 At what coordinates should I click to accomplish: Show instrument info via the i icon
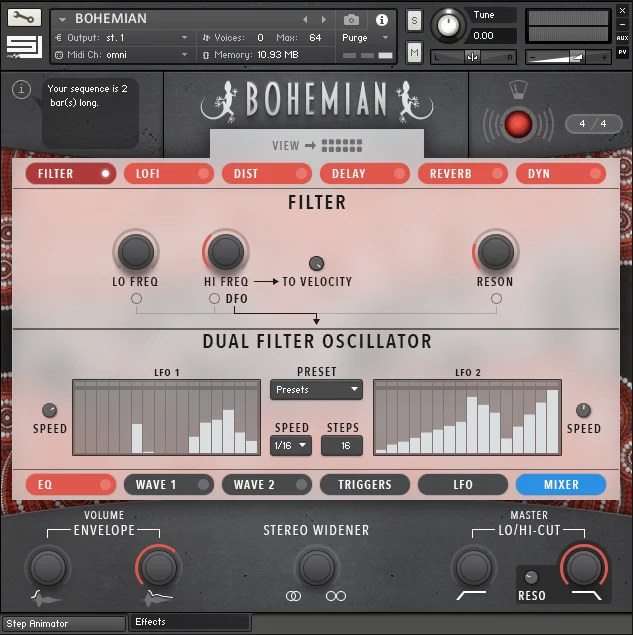(382, 20)
